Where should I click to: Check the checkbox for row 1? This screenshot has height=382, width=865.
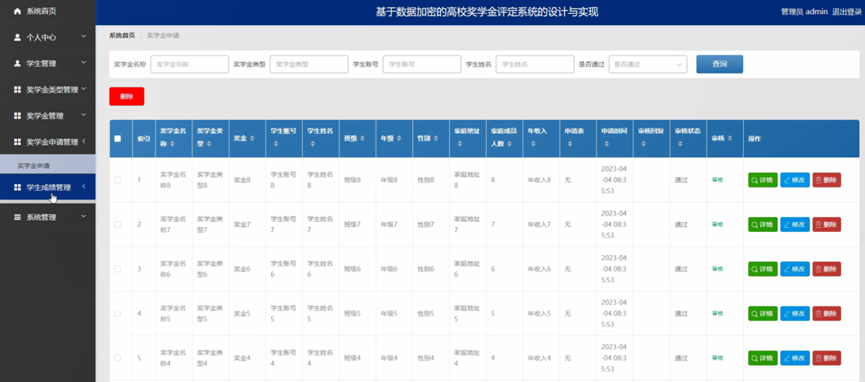coord(118,180)
